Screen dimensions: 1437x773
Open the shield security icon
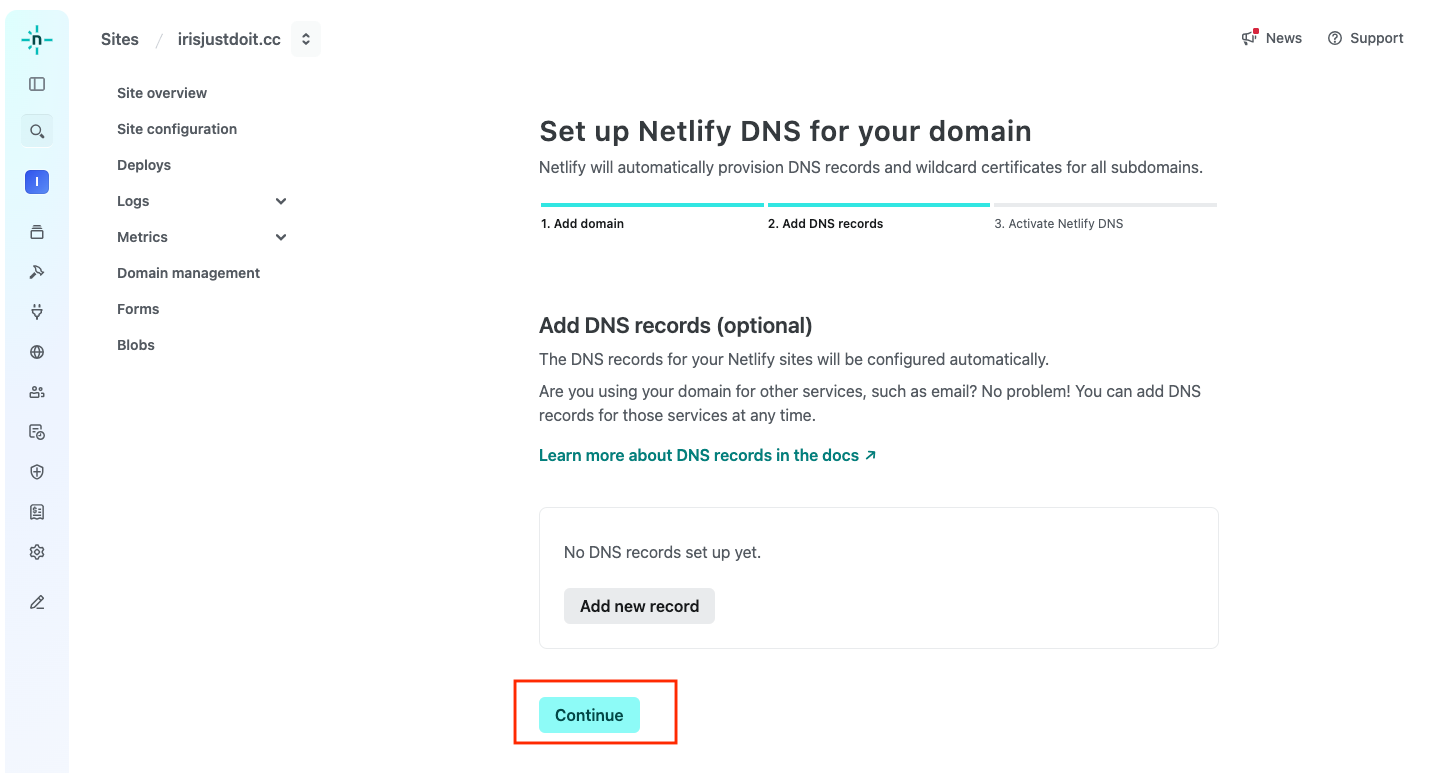click(37, 472)
